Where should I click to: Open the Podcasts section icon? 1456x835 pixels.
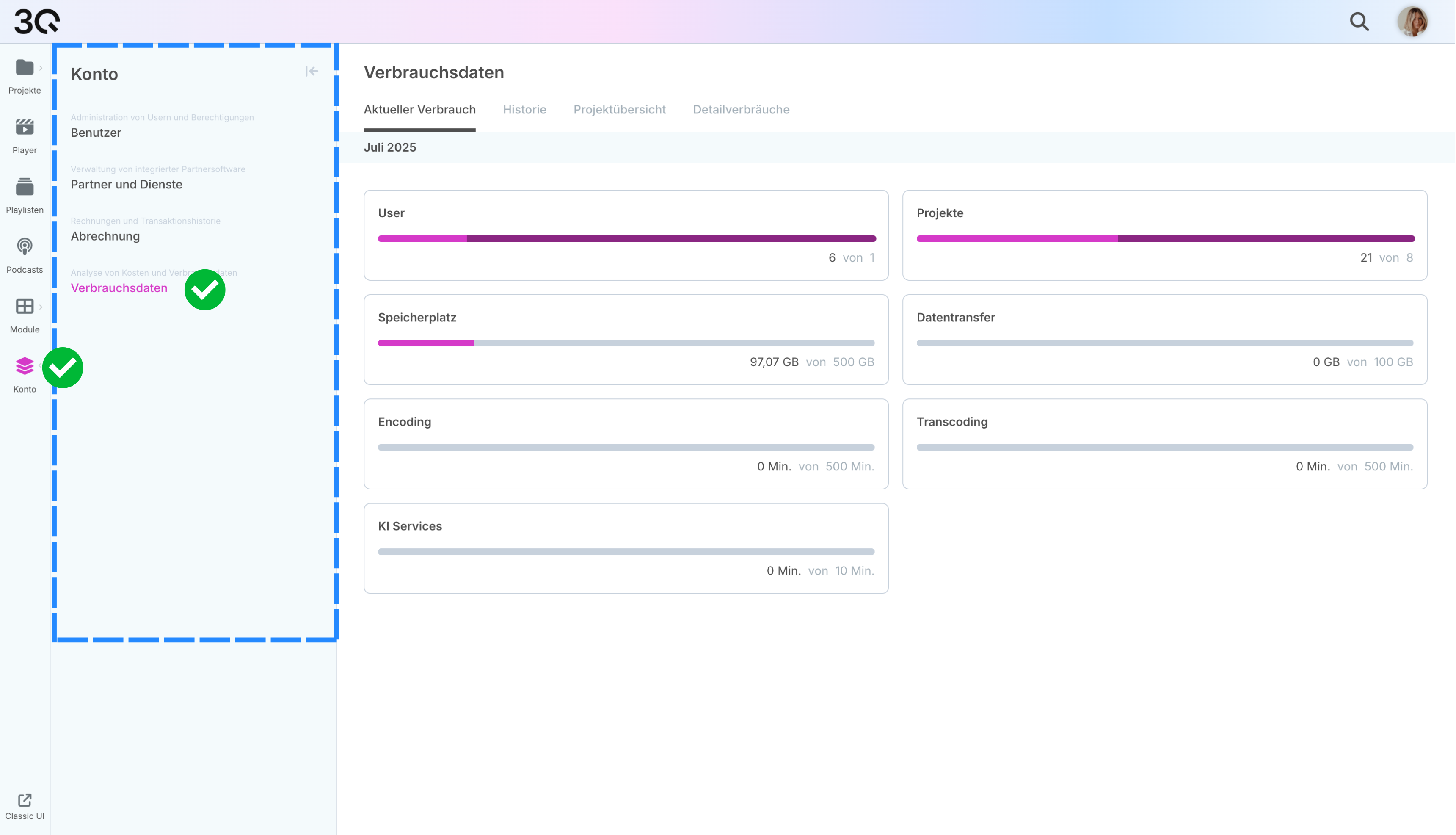pos(24,246)
